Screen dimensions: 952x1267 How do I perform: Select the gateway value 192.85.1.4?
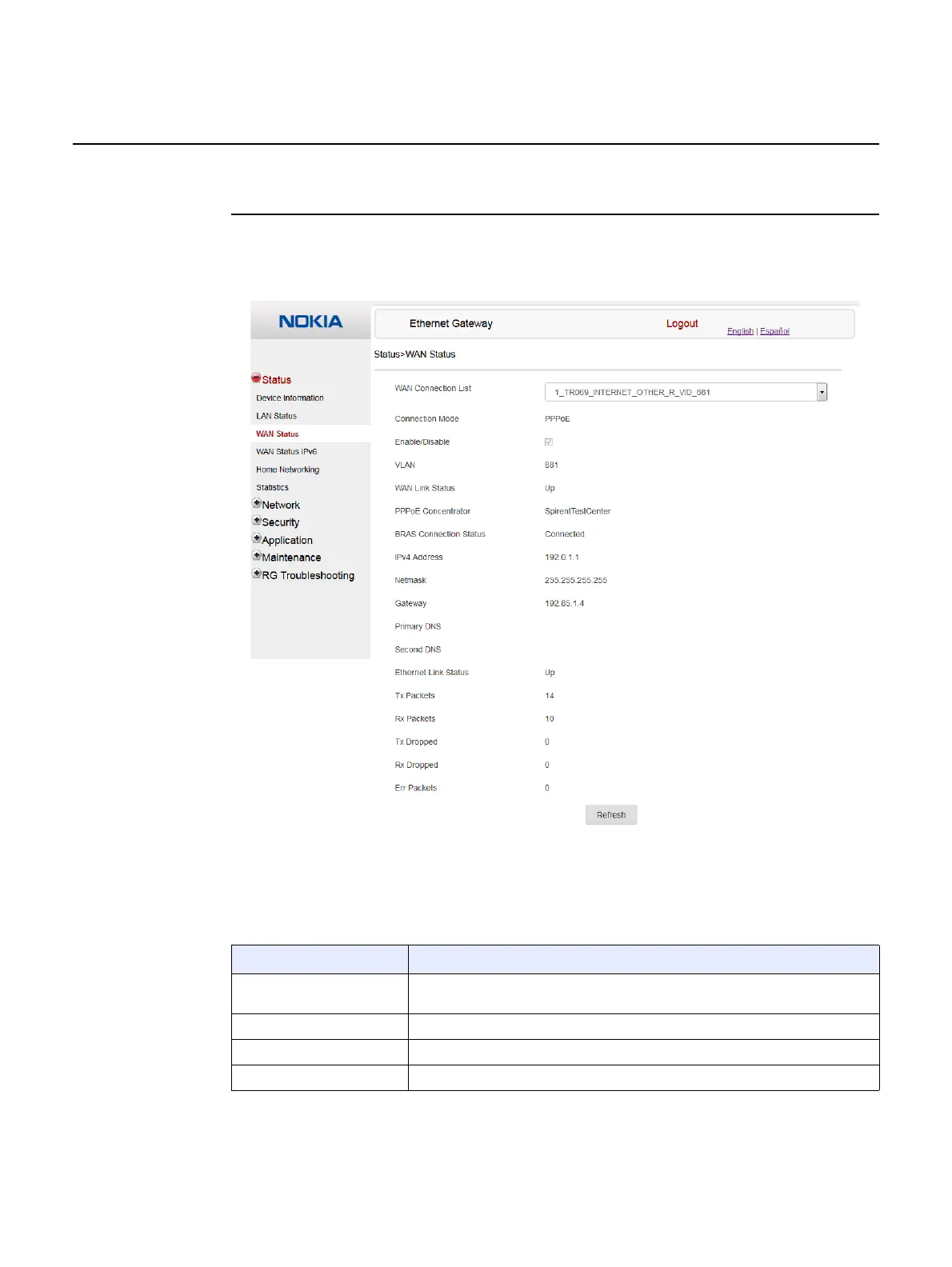[564, 604]
